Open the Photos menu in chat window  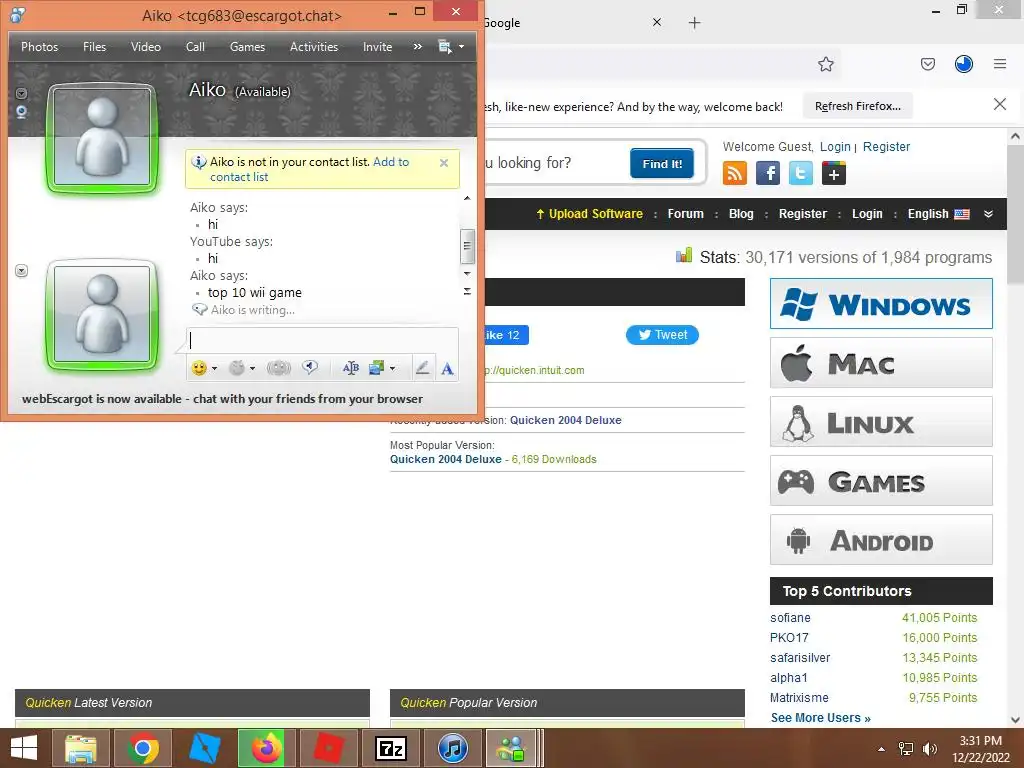[39, 47]
